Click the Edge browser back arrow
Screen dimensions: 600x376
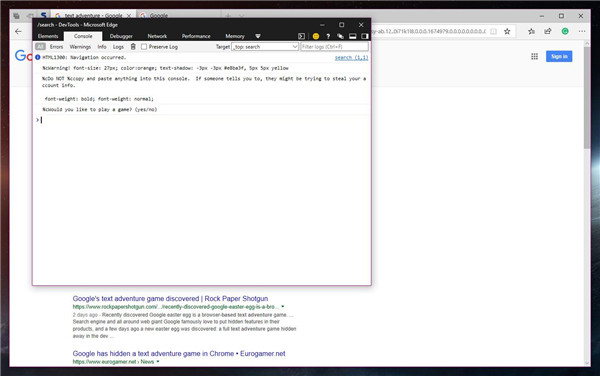tap(18, 31)
